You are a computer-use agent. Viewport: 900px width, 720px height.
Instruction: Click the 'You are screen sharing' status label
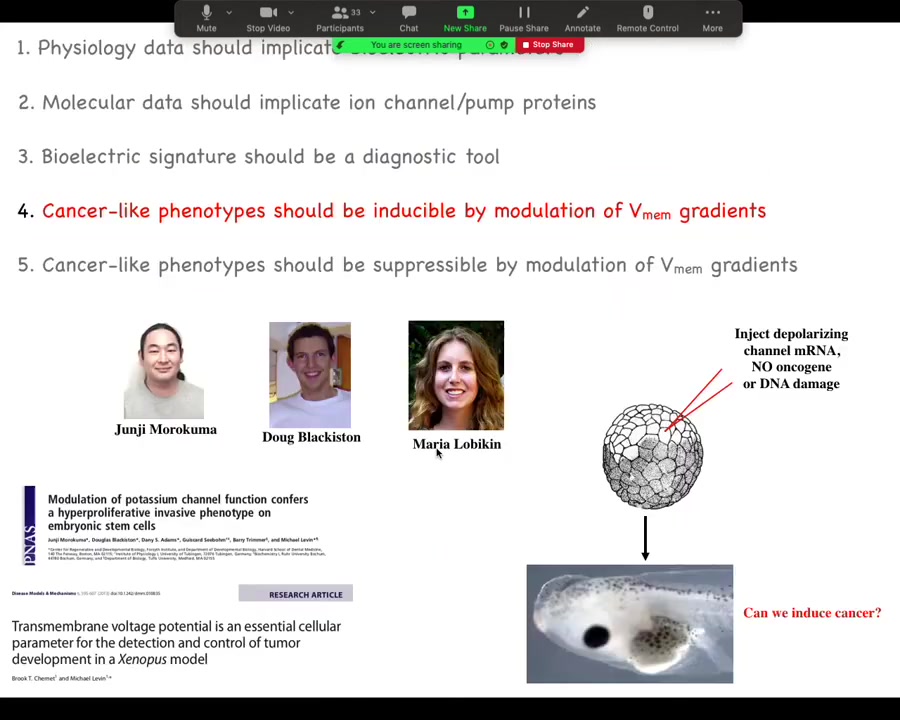[x=416, y=45]
